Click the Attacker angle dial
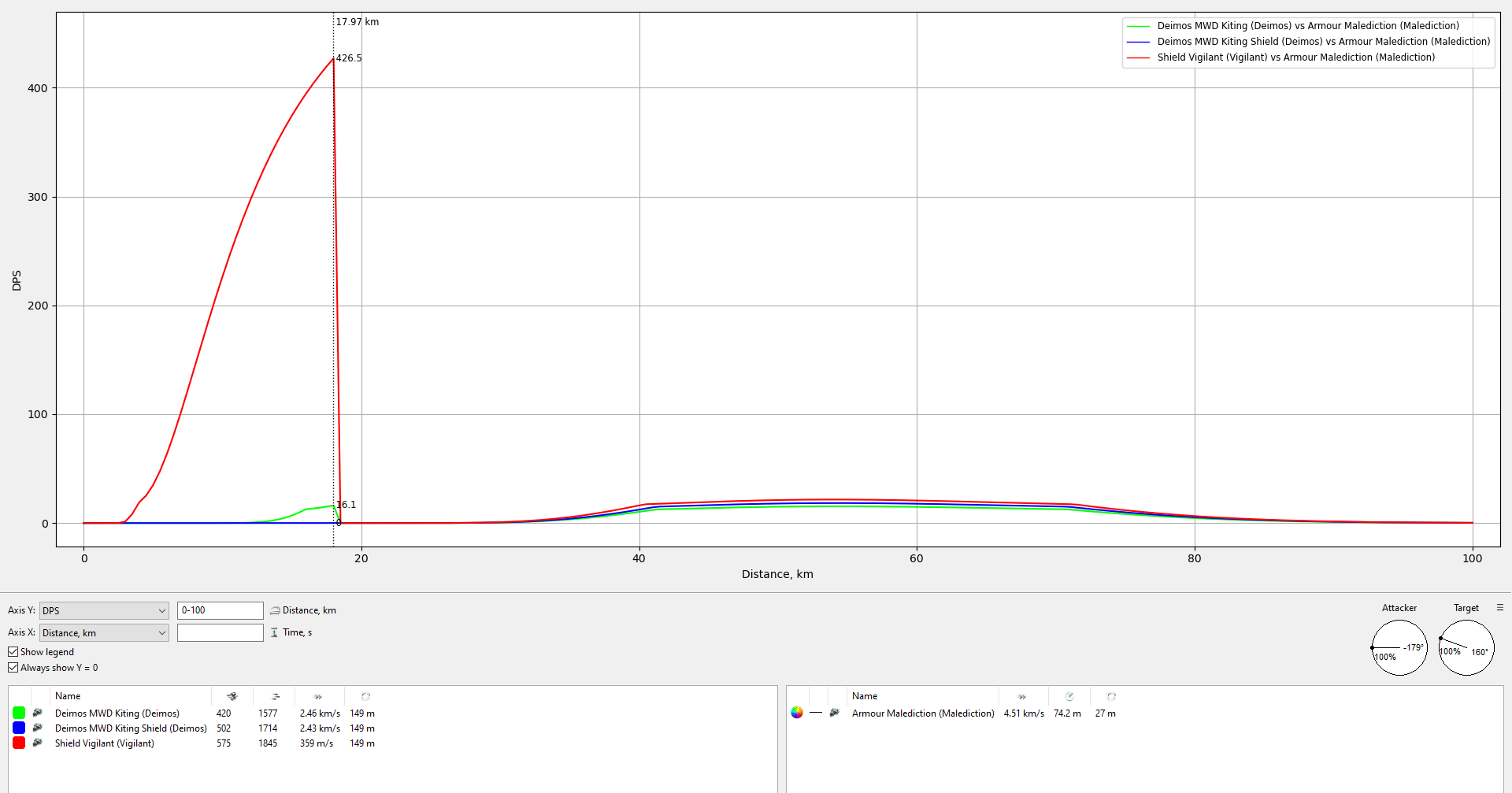Viewport: 1512px width, 793px height. [1399, 647]
